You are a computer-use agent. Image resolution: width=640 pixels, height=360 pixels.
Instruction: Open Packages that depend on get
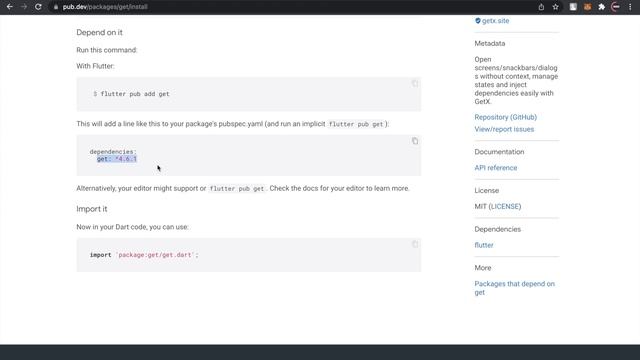[514, 288]
